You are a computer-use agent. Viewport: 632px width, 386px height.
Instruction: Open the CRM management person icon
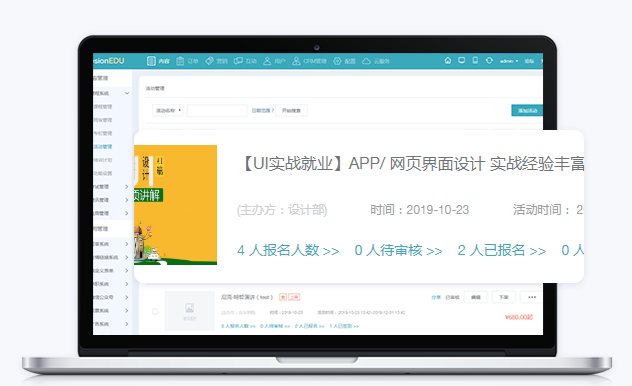[x=309, y=61]
